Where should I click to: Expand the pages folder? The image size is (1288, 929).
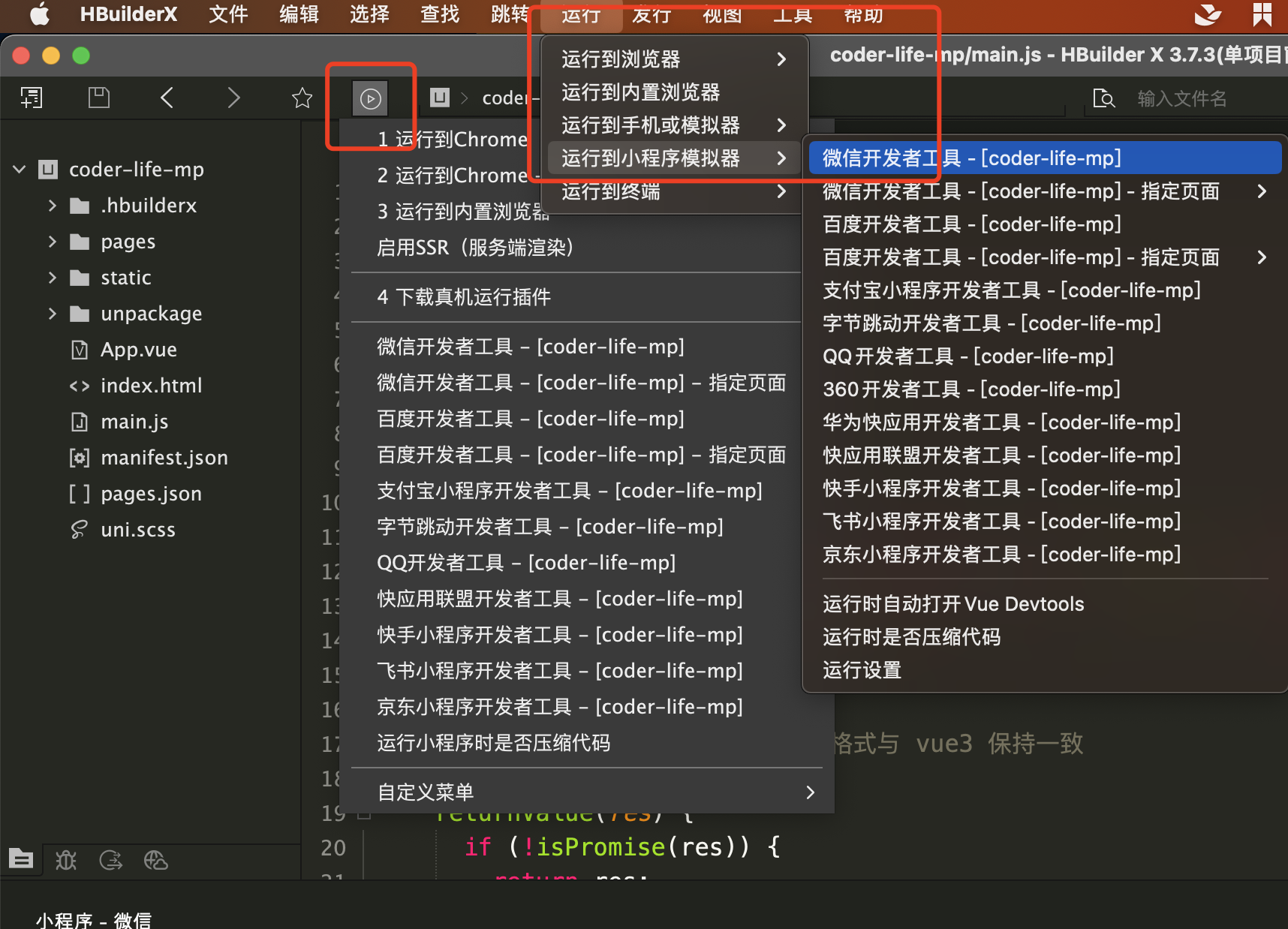tap(53, 242)
